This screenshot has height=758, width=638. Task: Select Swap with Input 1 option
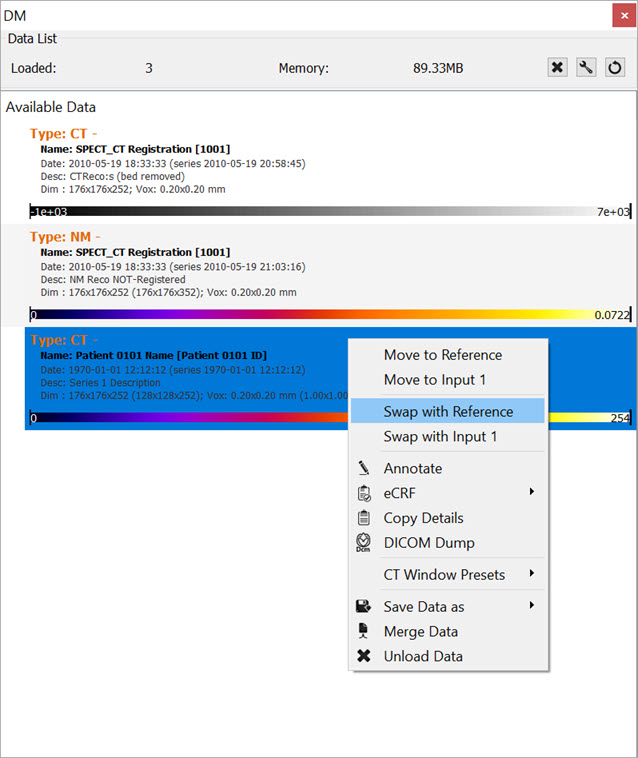(x=440, y=437)
